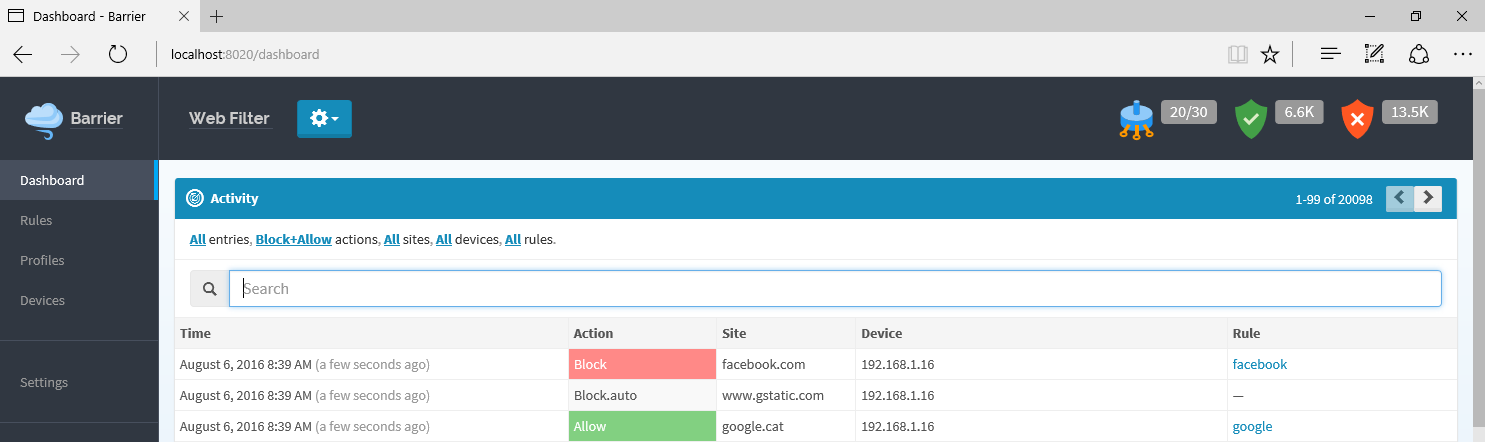Click the 20/30 devices badge
Image resolution: width=1485 pixels, height=442 pixels.
click(1189, 112)
